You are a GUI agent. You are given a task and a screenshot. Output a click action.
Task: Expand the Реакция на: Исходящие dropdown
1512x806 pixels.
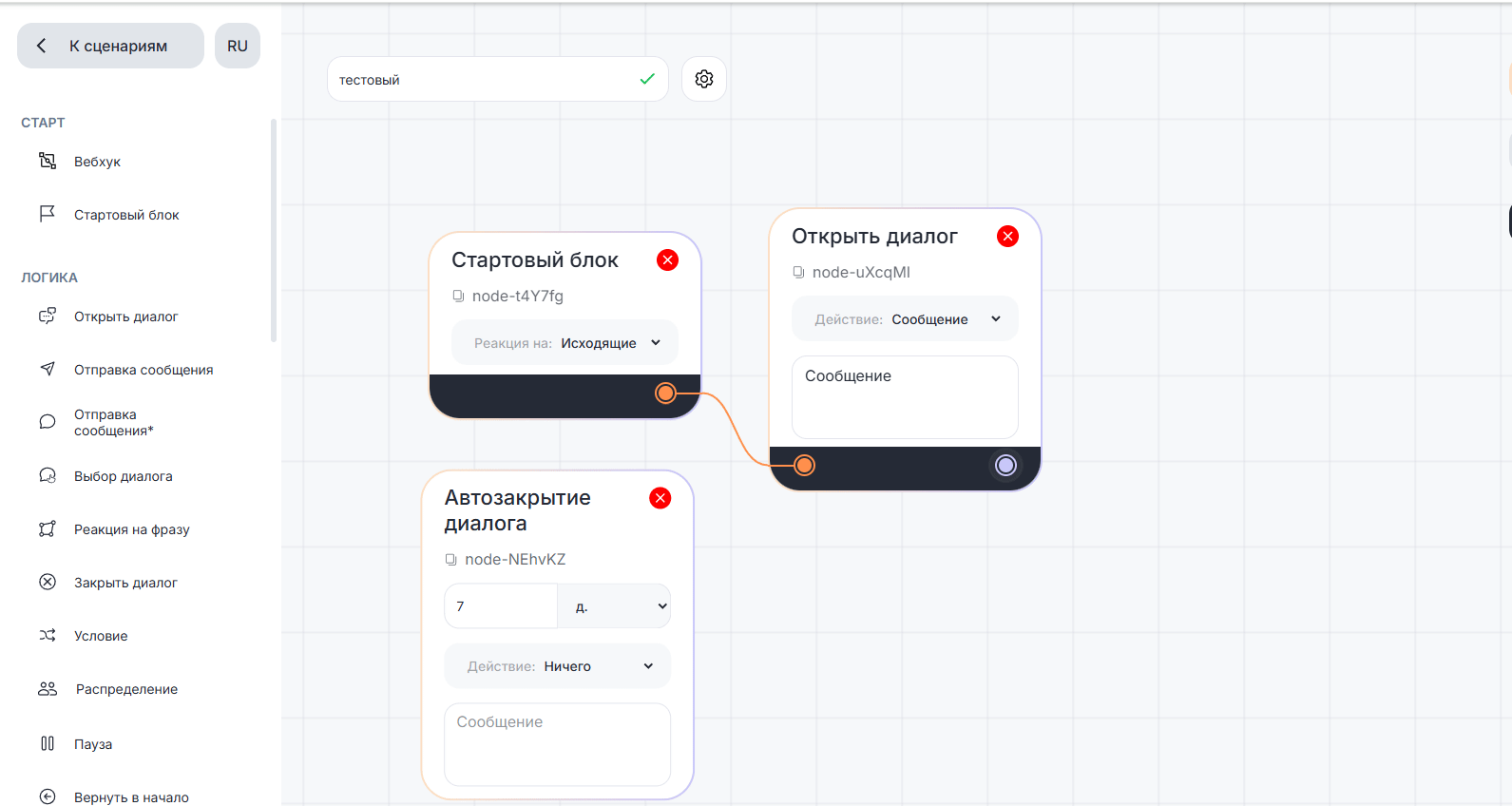(565, 343)
